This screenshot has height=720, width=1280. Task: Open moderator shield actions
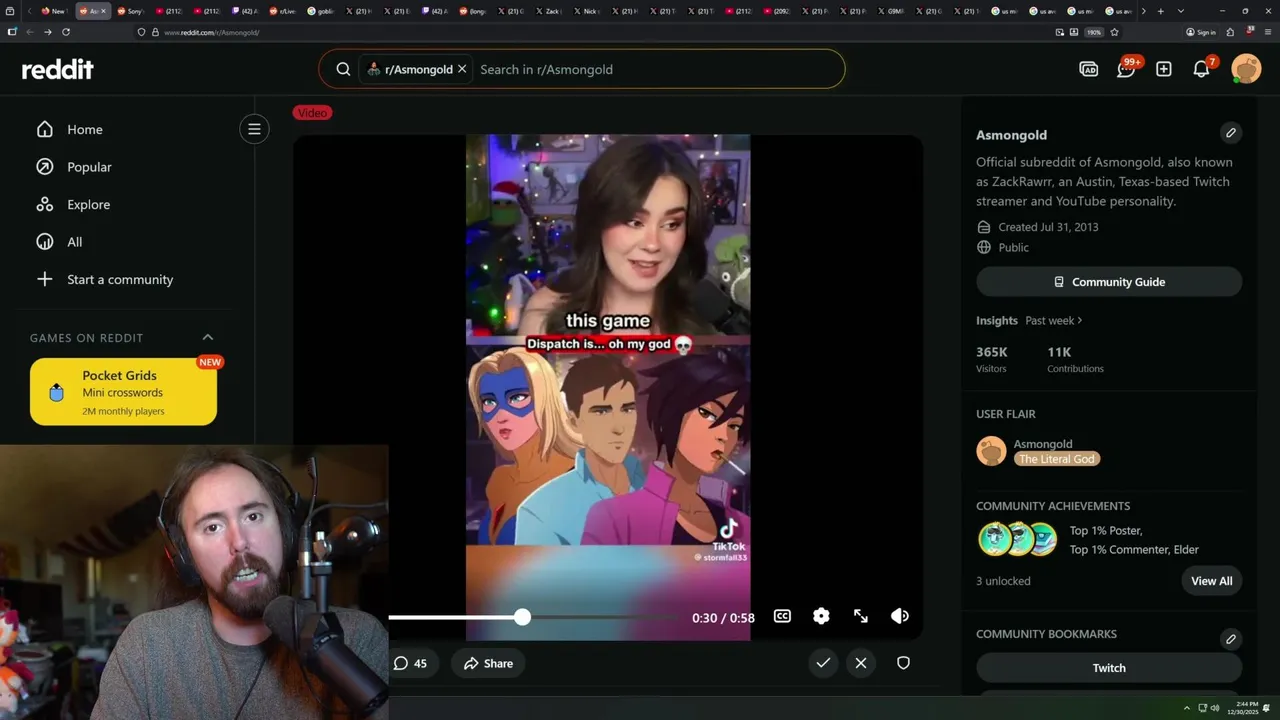tap(903, 662)
